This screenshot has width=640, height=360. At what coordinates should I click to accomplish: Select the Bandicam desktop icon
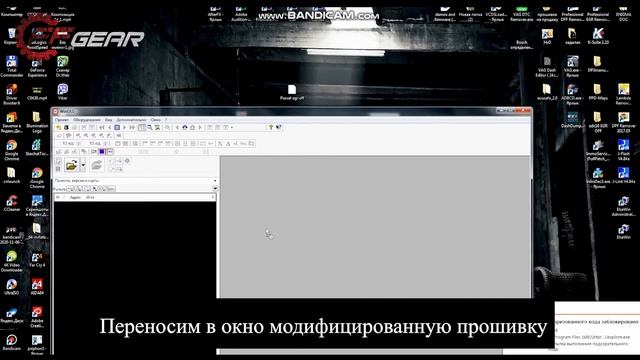11,342
